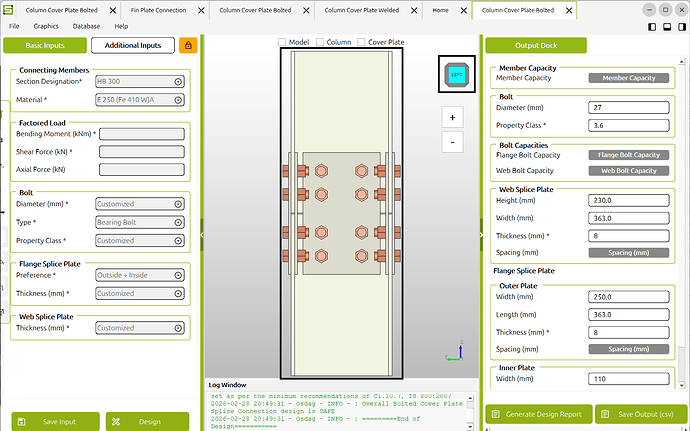
Task: Zoom in with the plus button
Action: tap(453, 117)
